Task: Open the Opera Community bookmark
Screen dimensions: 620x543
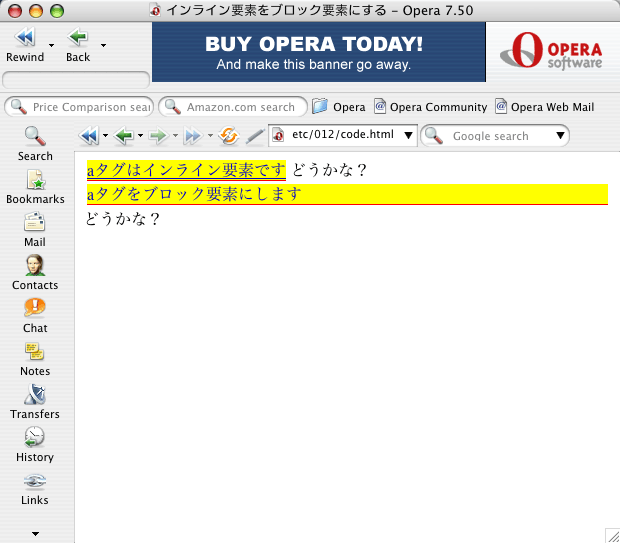Action: [431, 107]
